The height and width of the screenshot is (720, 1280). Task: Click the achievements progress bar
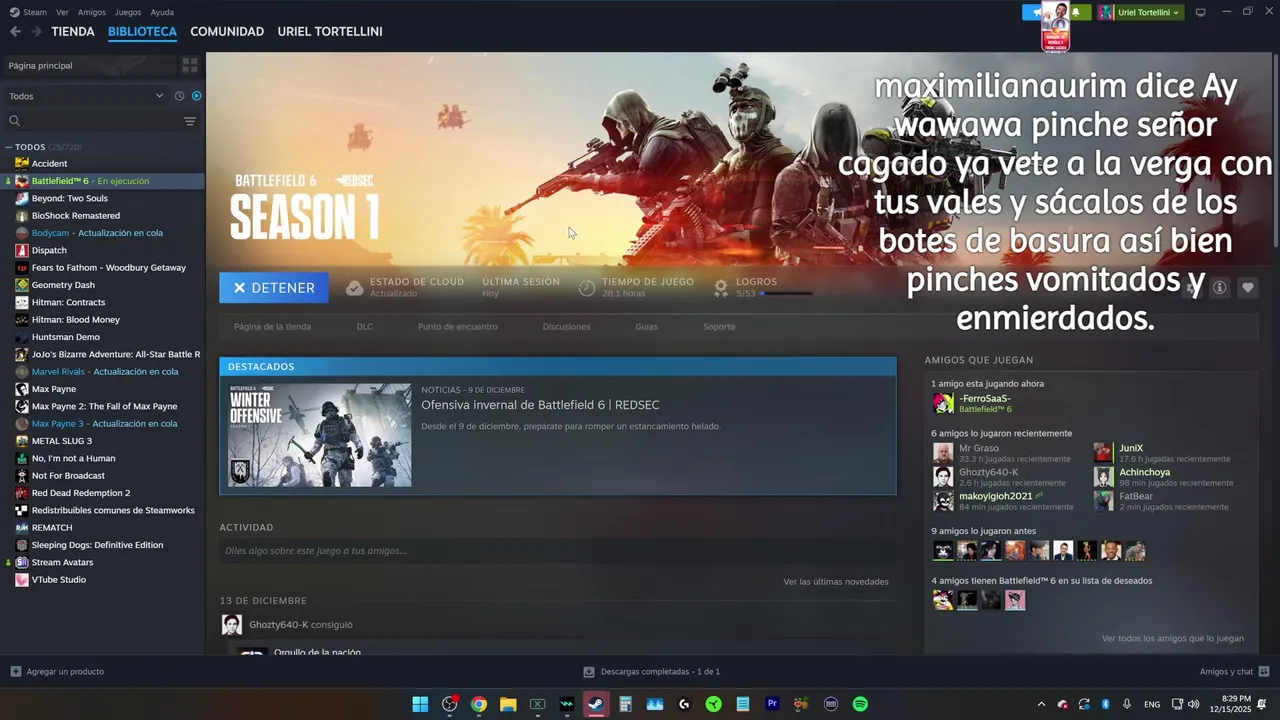[x=786, y=294]
